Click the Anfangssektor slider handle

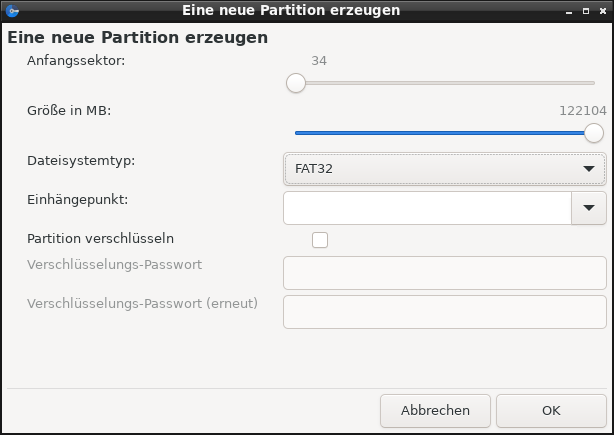point(296,83)
